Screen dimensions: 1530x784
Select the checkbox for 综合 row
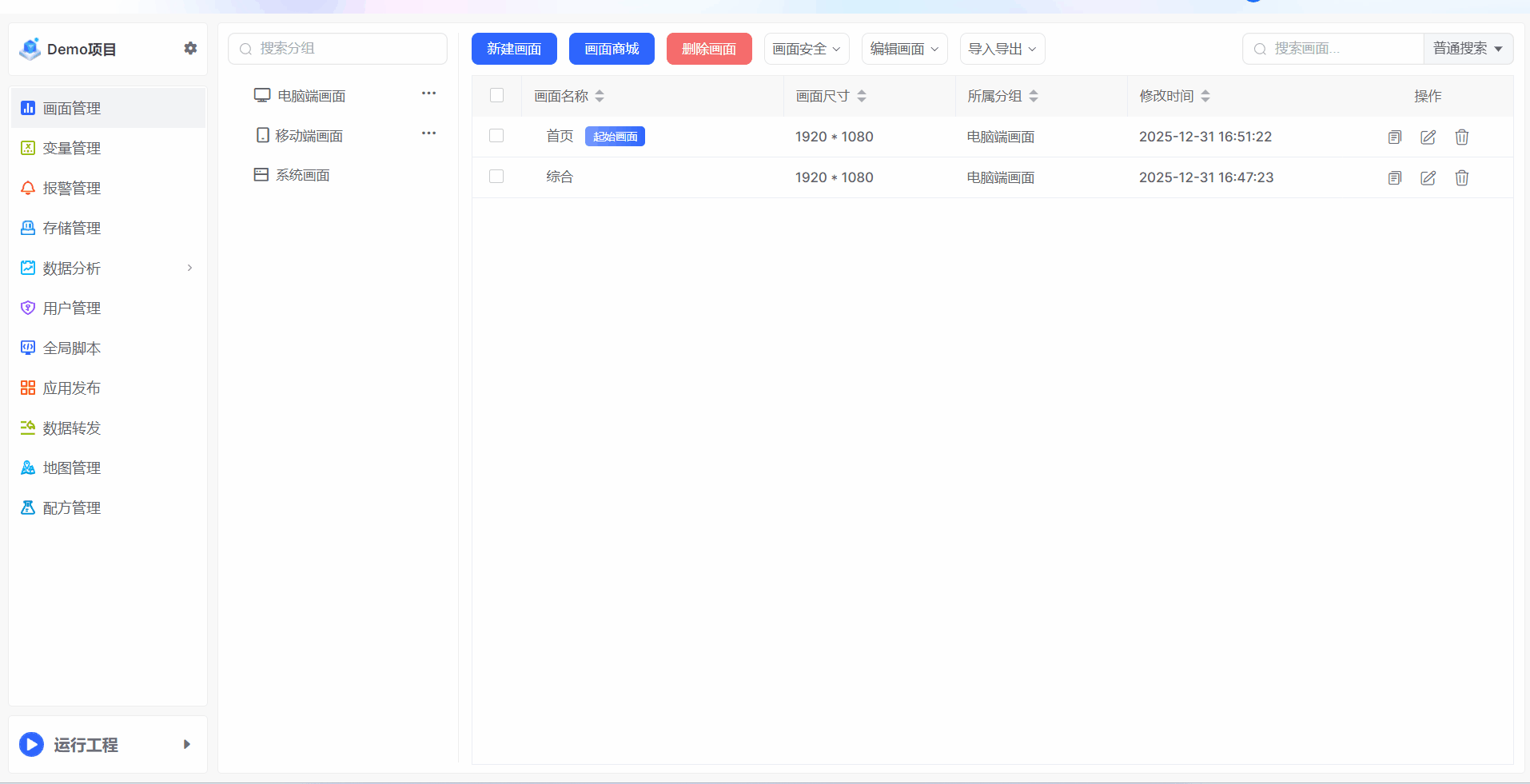tap(496, 177)
